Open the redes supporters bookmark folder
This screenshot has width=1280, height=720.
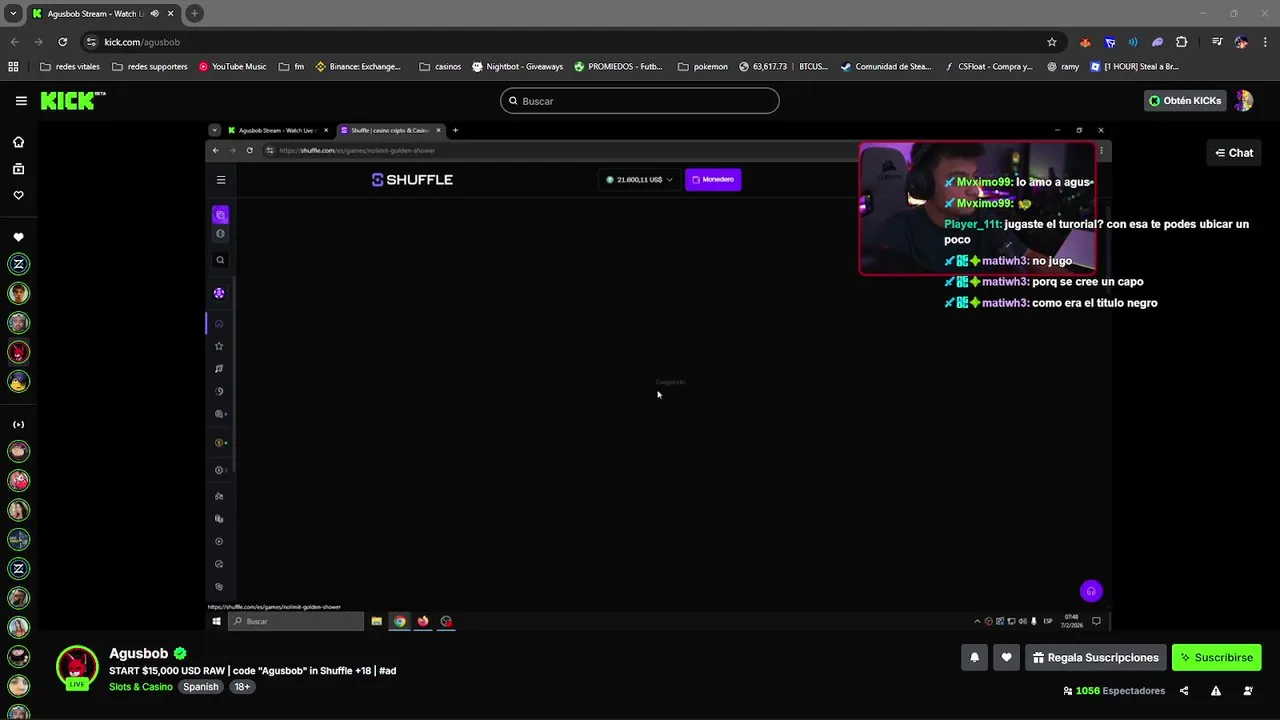pos(150,67)
